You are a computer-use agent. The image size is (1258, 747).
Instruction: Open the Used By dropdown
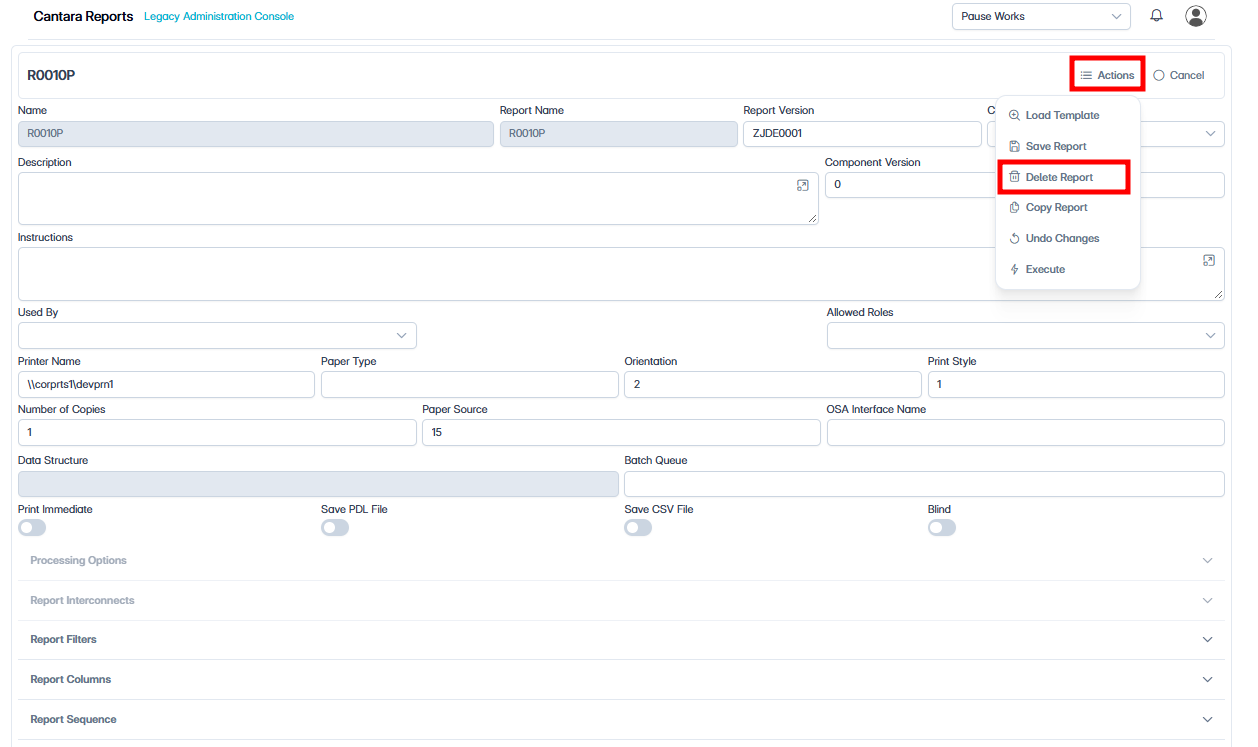click(x=217, y=335)
